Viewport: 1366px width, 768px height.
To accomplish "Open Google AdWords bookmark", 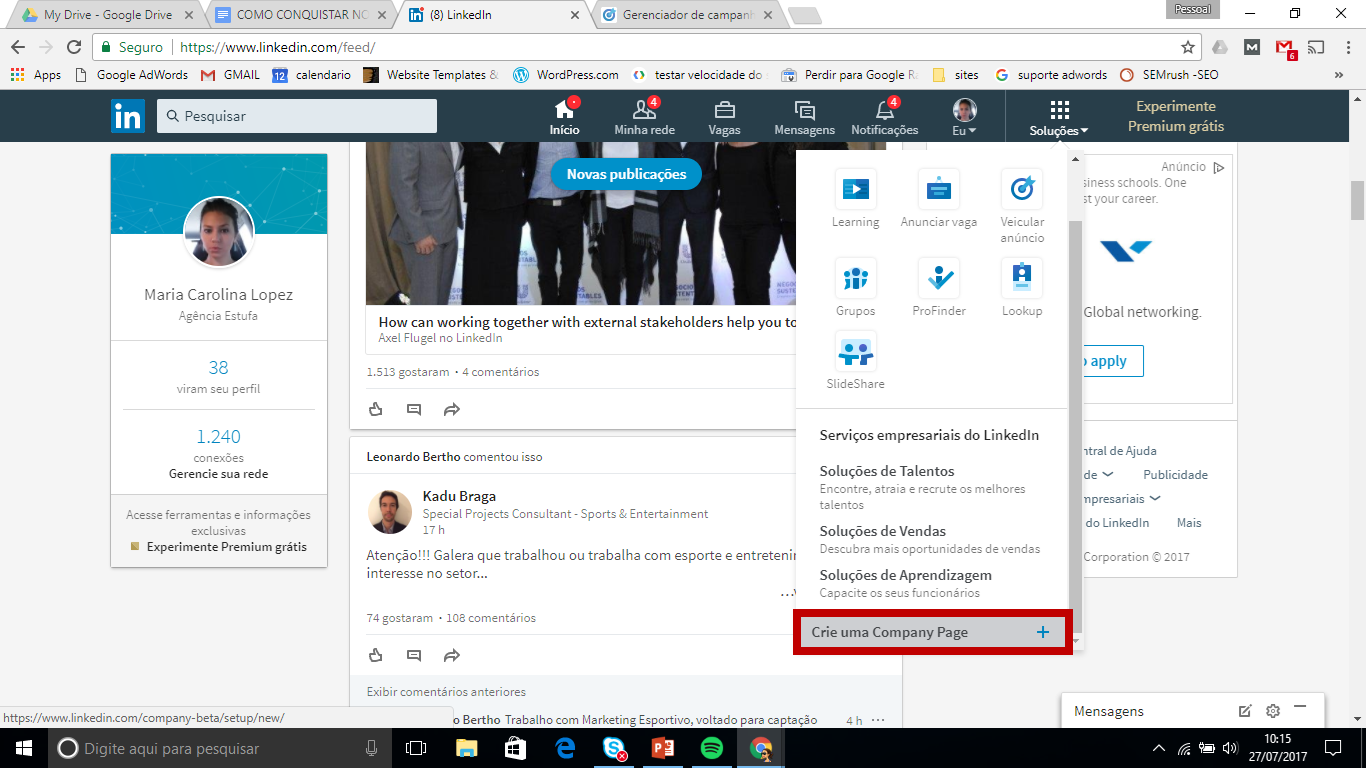I will [x=132, y=75].
